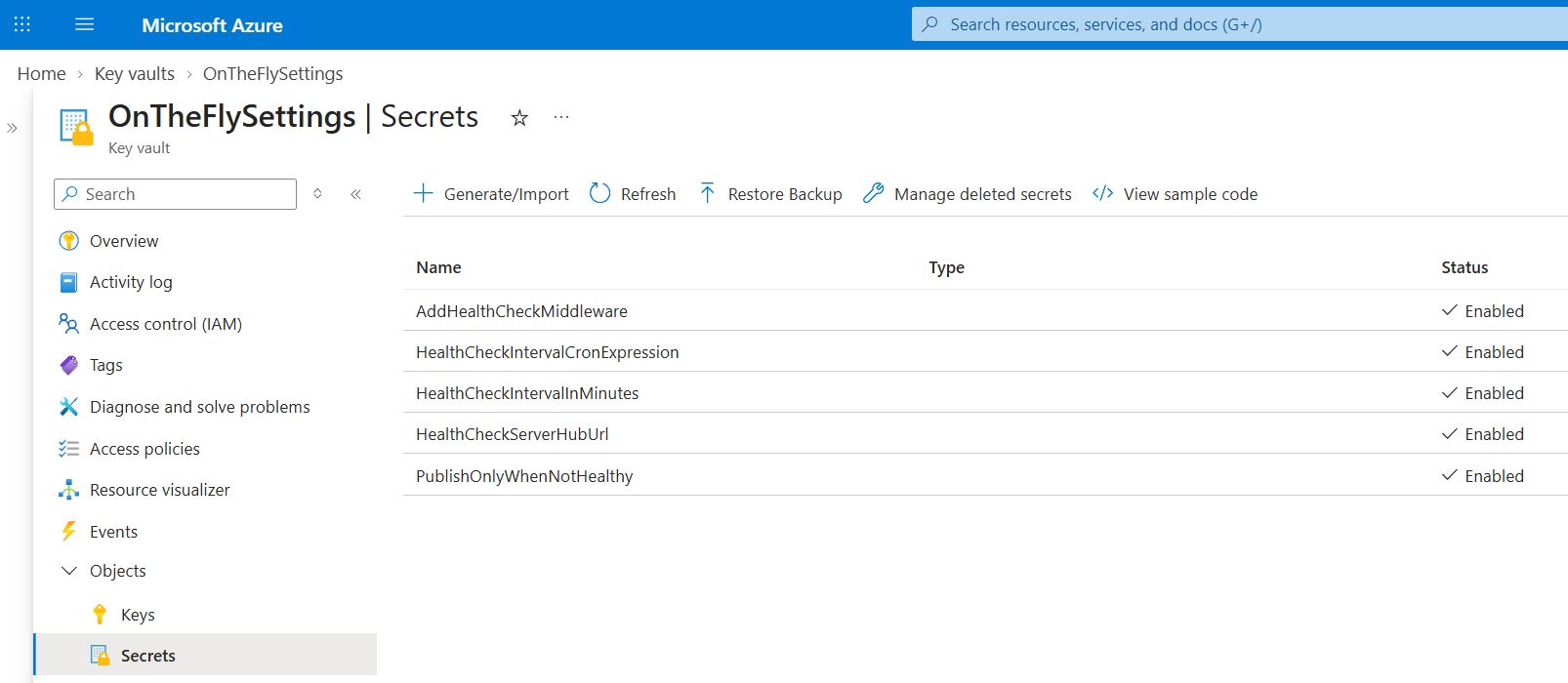Go to Key vaults breadcrumb
Screen dimensions: 1568x683
pyautogui.click(x=135, y=74)
